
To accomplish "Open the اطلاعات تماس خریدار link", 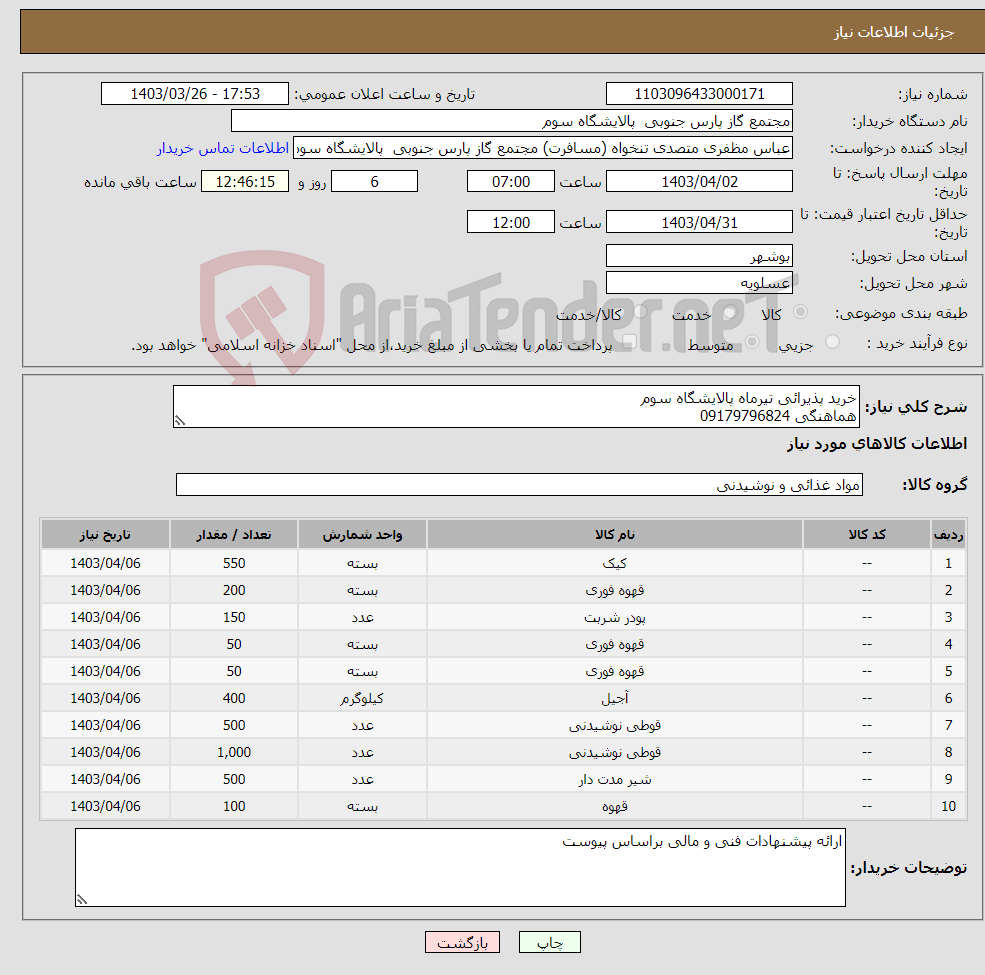I will point(222,148).
